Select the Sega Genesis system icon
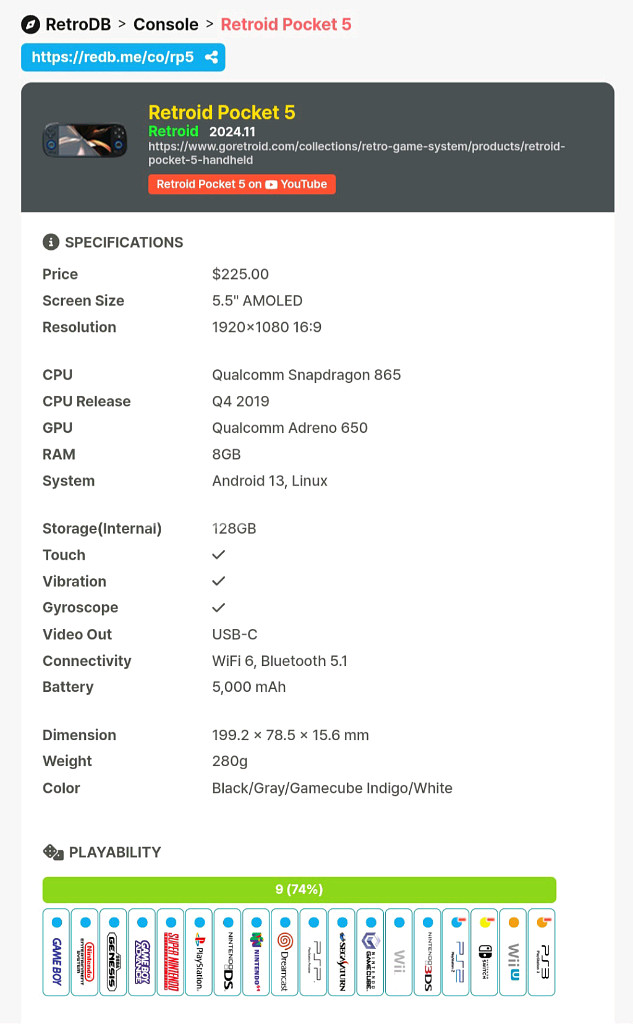The width and height of the screenshot is (633, 1024). (x=113, y=951)
